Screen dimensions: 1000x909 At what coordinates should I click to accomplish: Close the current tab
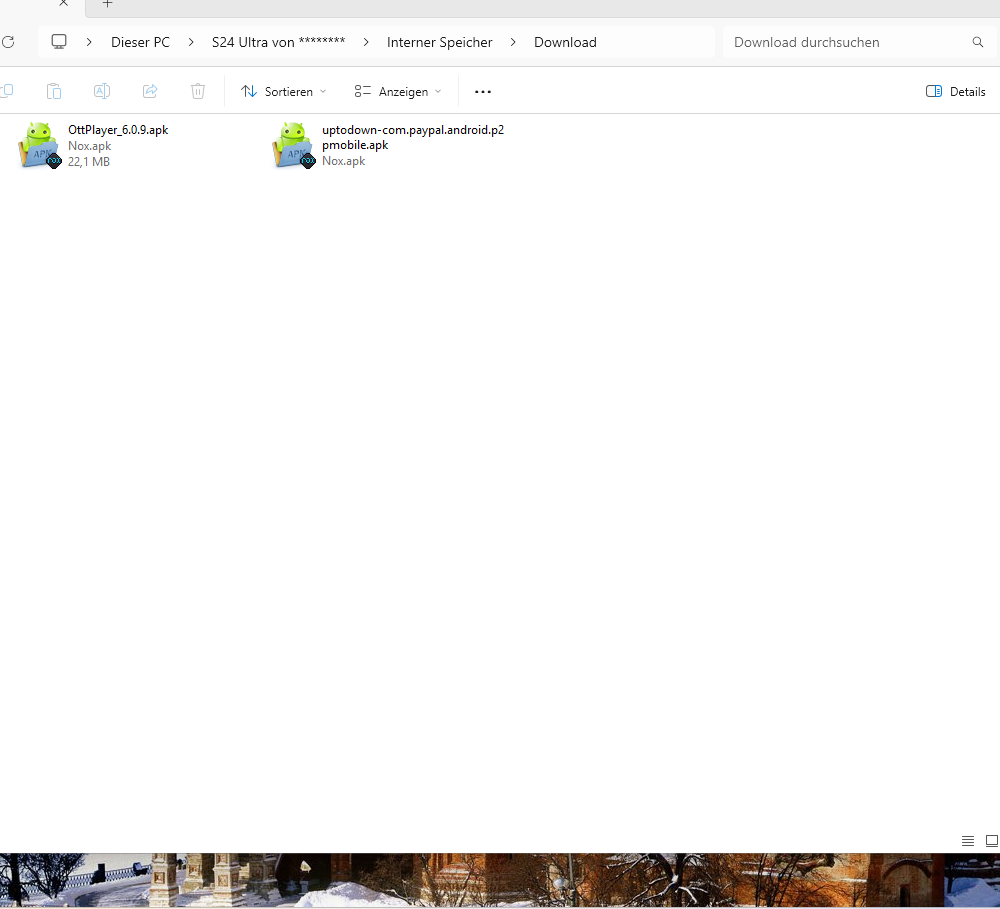[x=63, y=3]
